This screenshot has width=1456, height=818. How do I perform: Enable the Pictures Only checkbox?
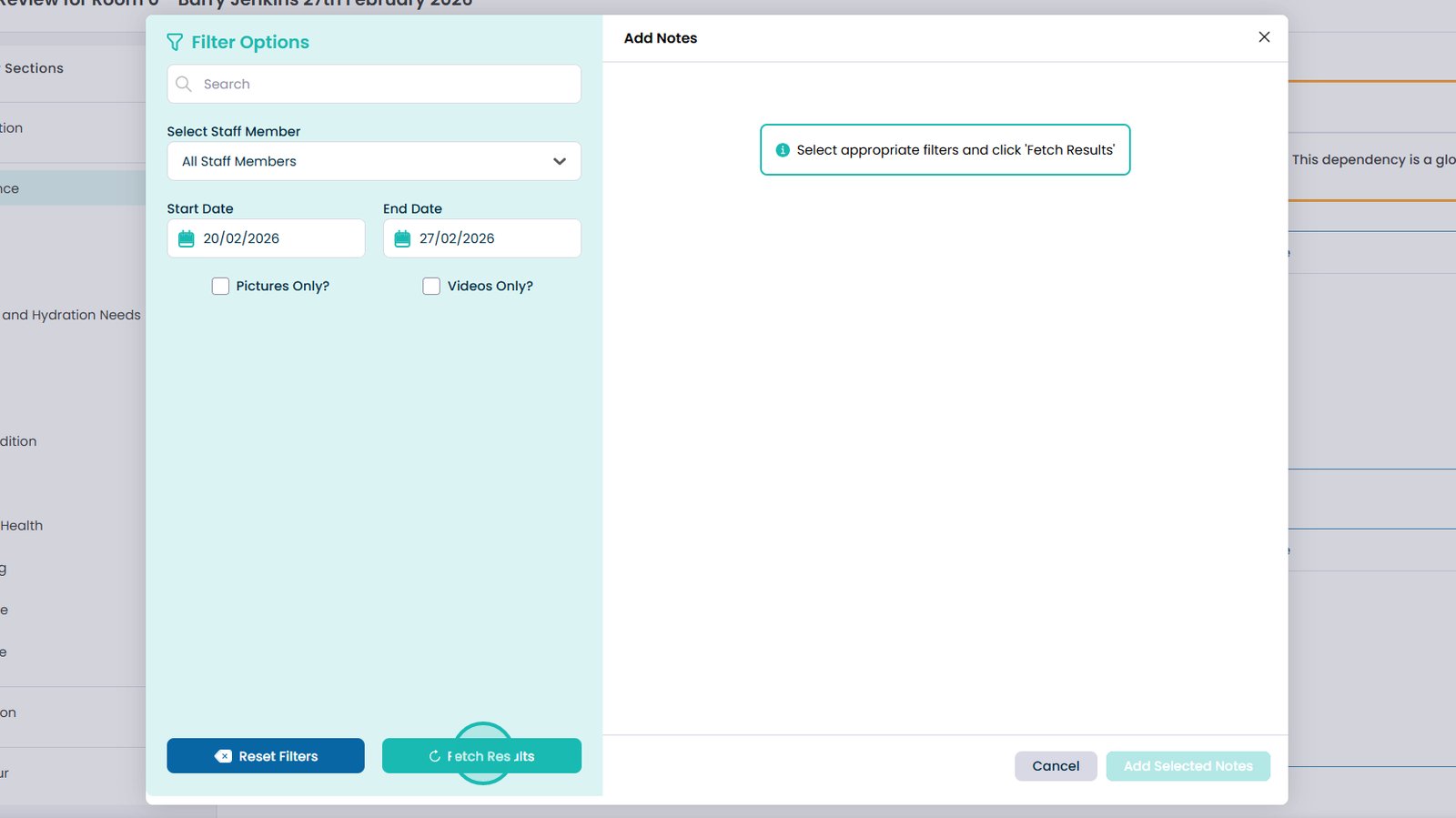220,286
